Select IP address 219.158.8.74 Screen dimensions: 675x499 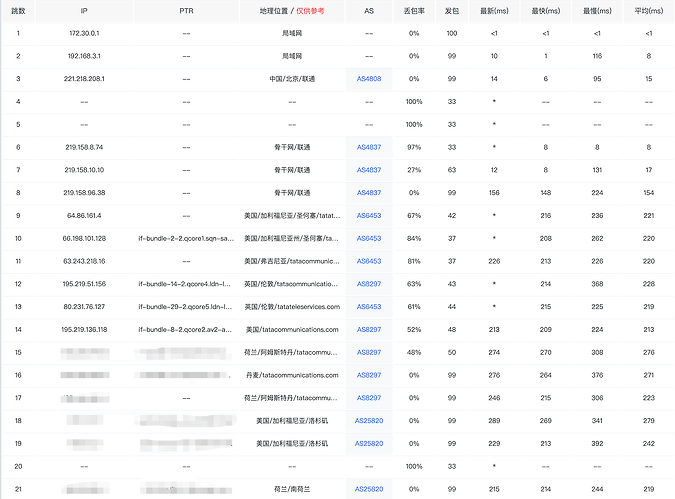coord(84,148)
